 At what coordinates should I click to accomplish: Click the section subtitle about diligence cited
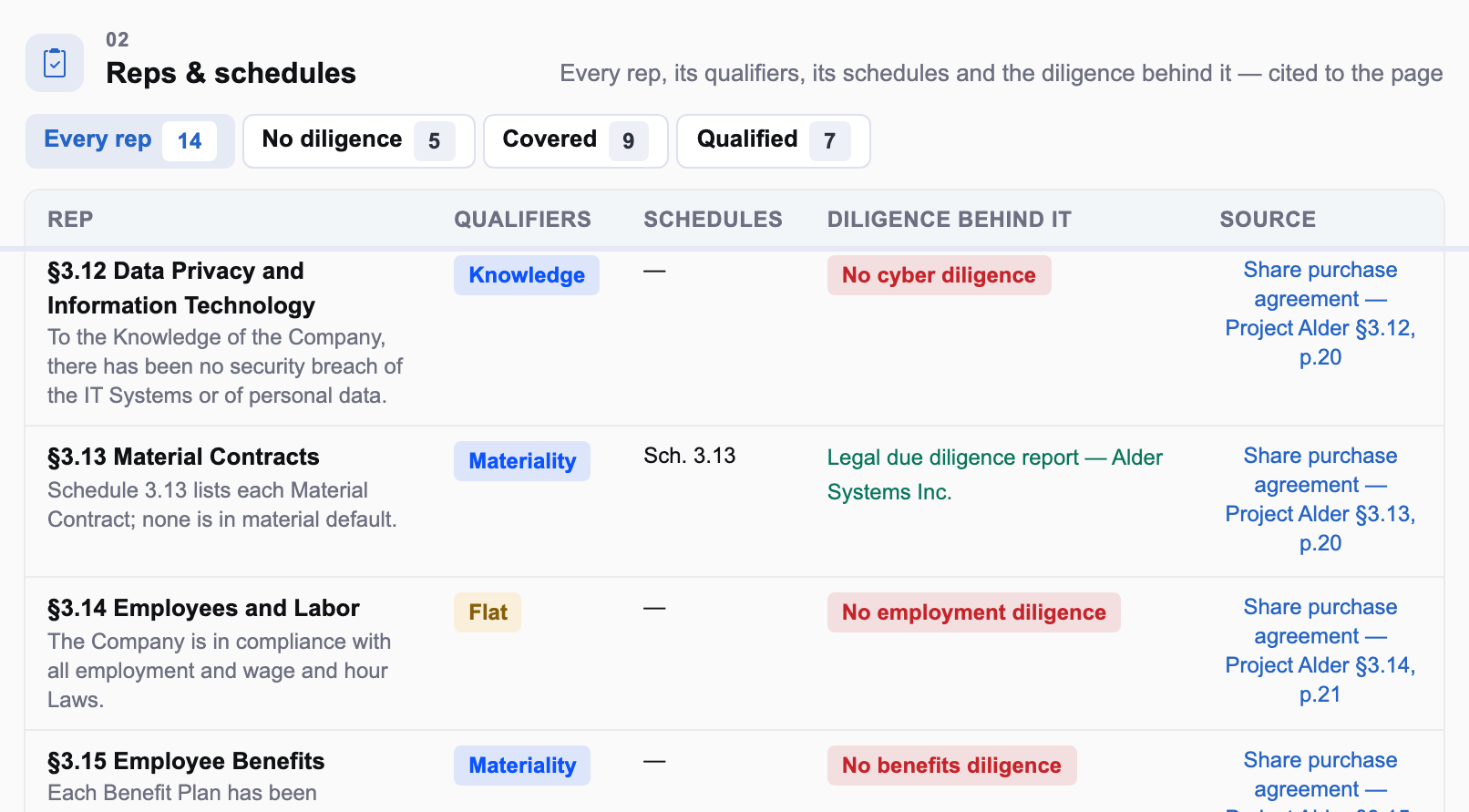[1001, 73]
